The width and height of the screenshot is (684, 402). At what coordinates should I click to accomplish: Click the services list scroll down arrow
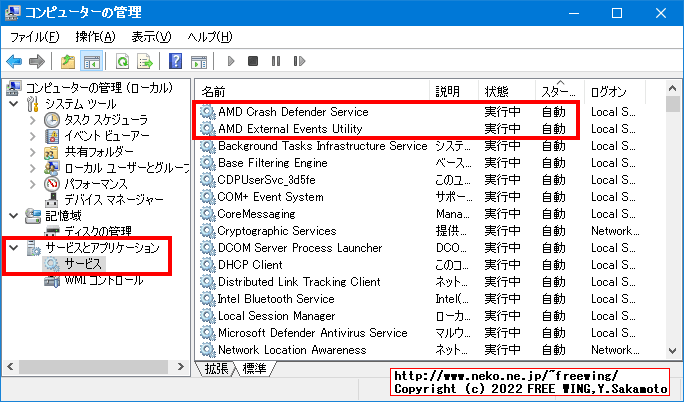(673, 351)
